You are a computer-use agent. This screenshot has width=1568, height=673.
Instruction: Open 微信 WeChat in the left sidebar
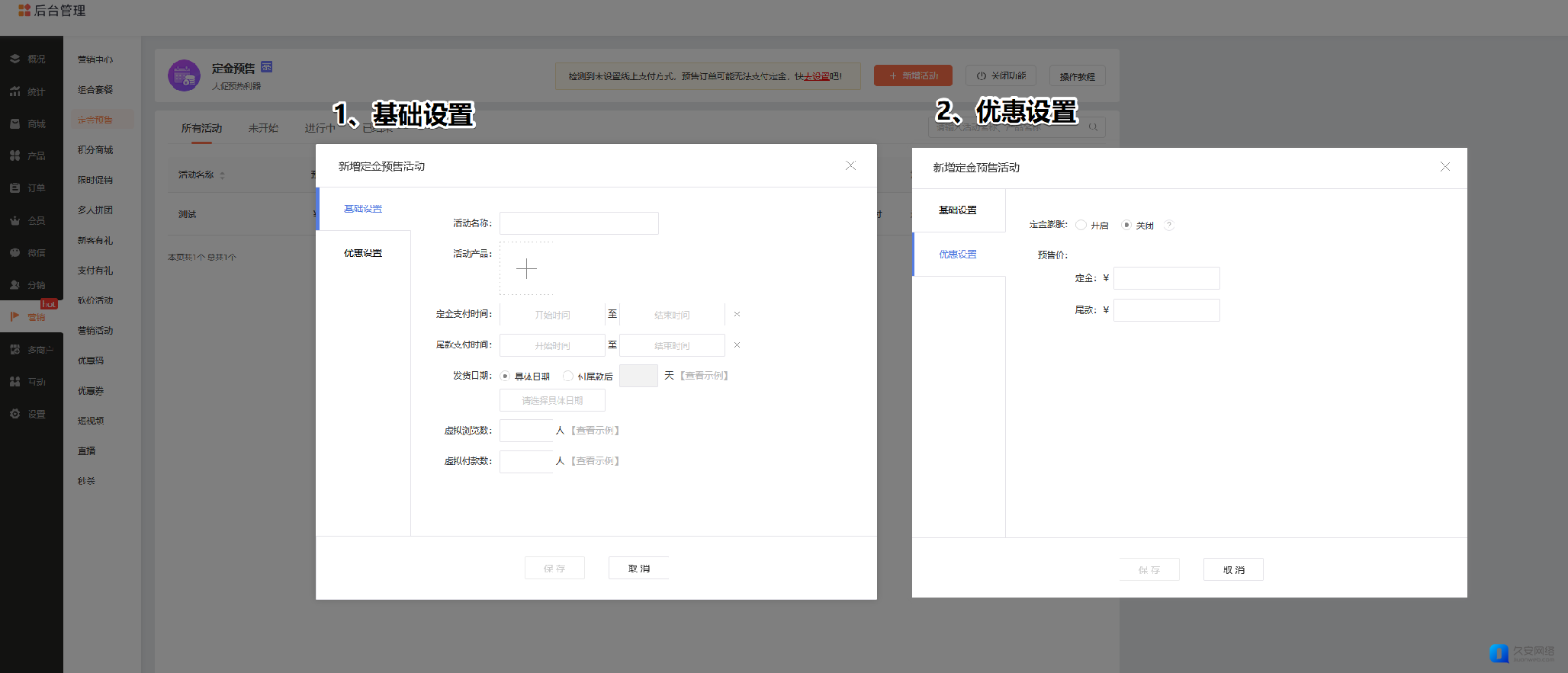coord(28,252)
